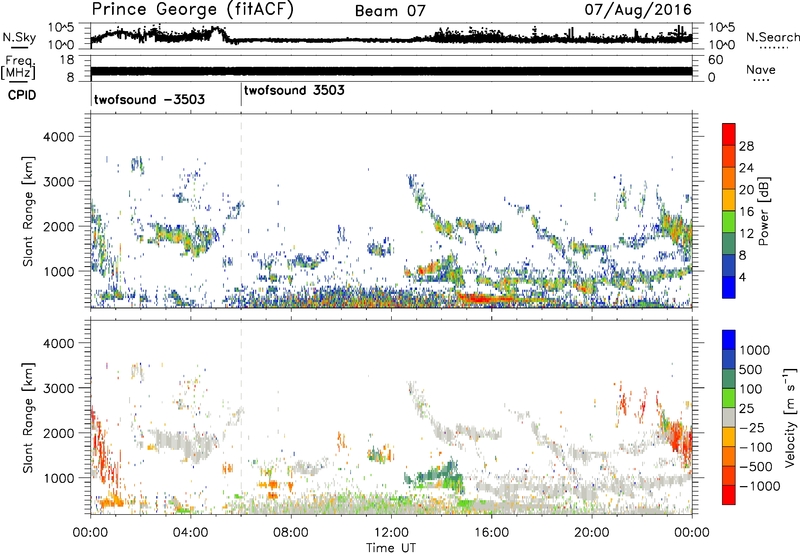Click the '08:00' time axis label
This screenshot has width=800, height=554.
point(291,532)
